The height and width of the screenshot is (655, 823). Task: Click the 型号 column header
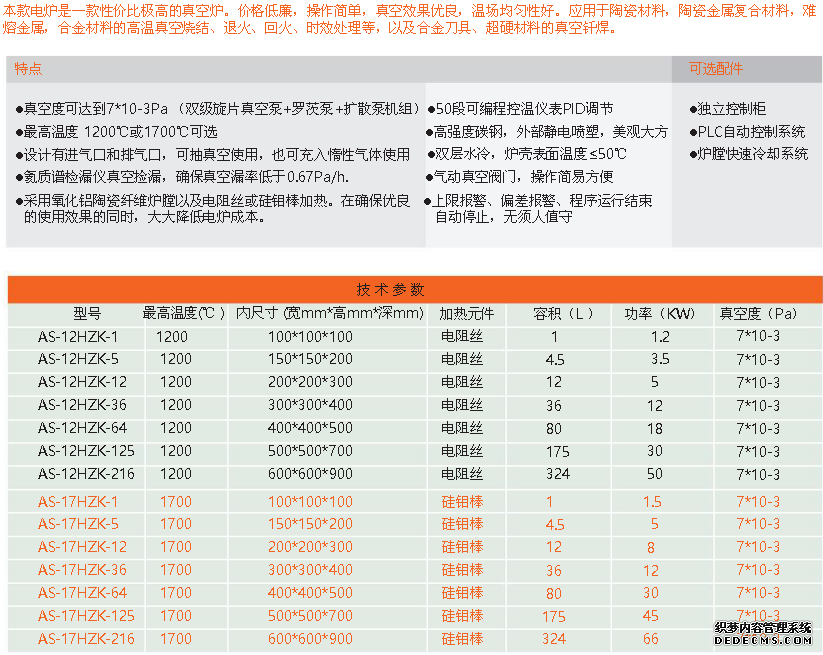tap(87, 314)
